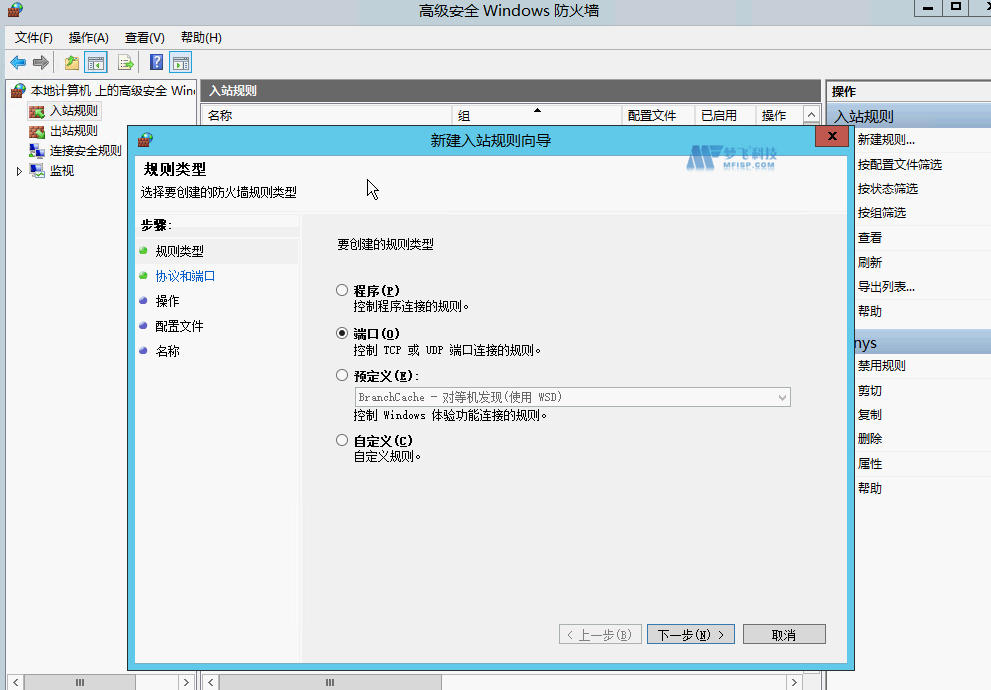Toggle the console tree pane icon
The width and height of the screenshot is (991, 690).
coord(96,62)
